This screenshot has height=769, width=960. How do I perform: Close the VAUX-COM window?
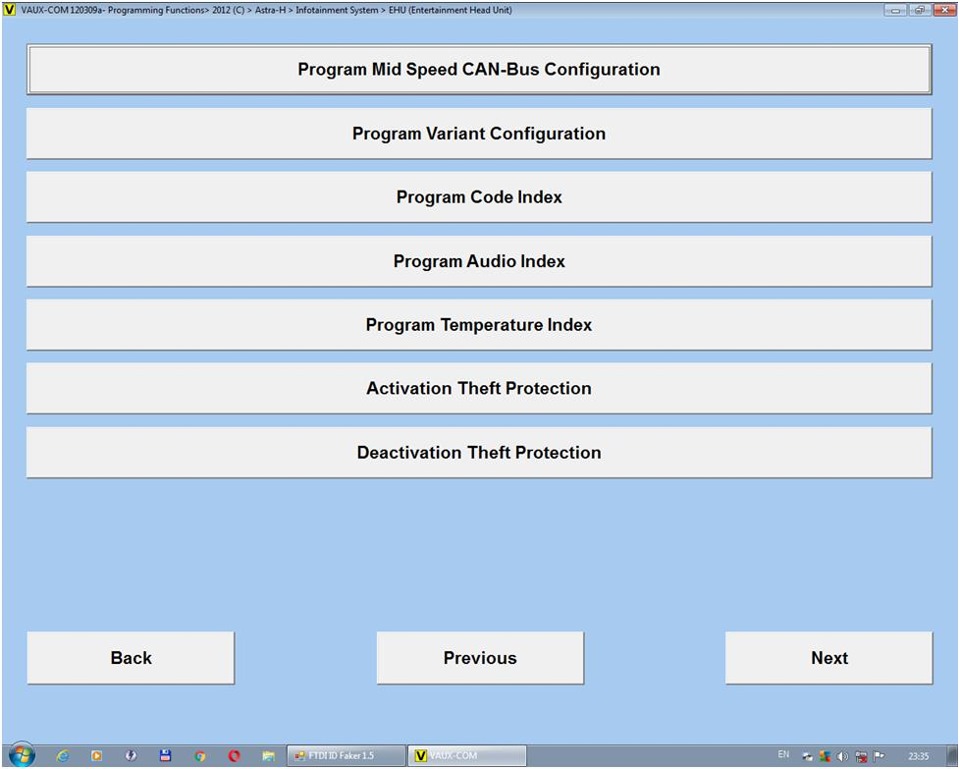944,10
